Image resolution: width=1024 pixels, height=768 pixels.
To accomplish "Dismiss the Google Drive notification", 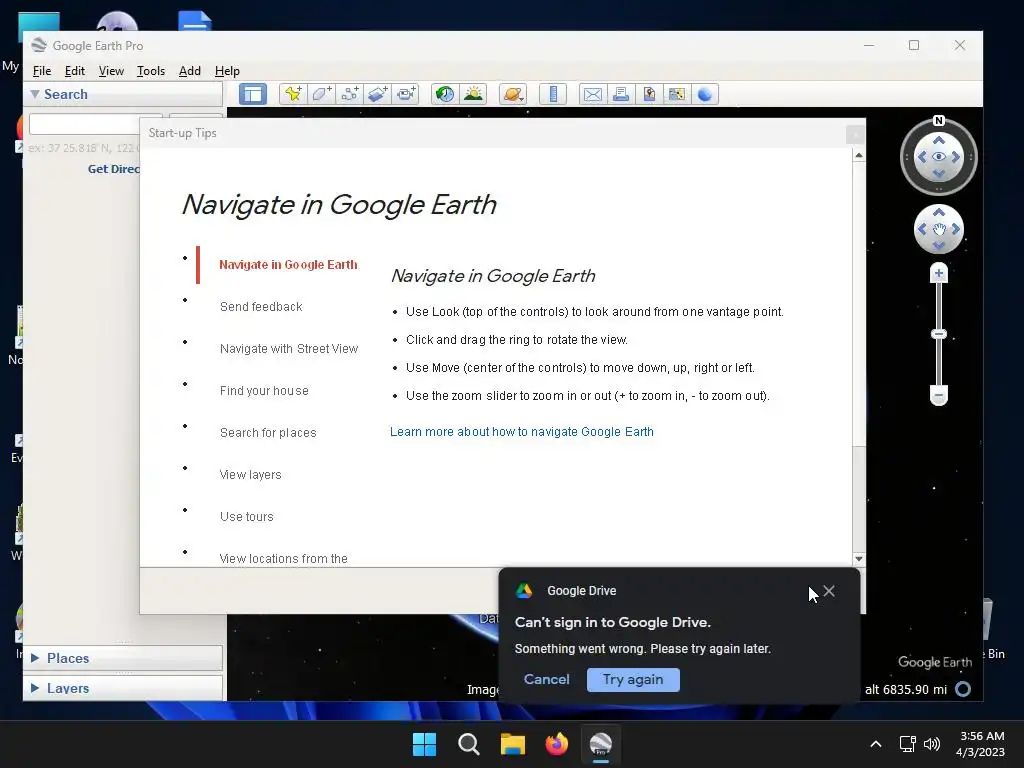I will coord(829,591).
